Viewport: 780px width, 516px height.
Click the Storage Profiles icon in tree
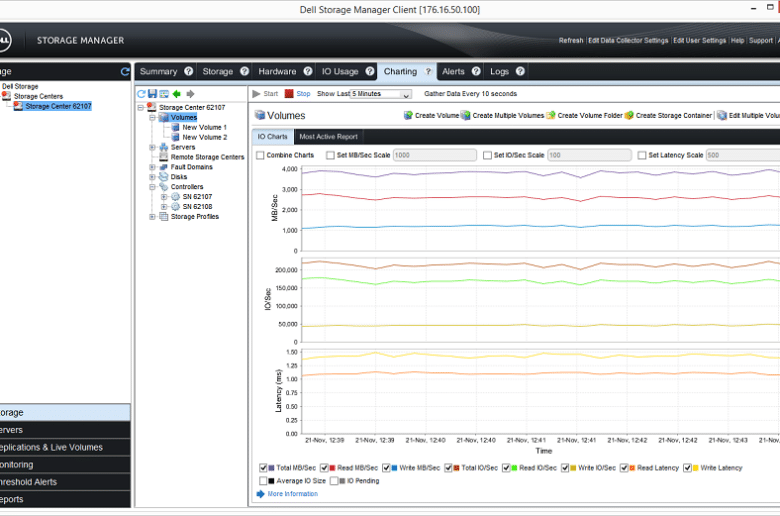point(164,217)
